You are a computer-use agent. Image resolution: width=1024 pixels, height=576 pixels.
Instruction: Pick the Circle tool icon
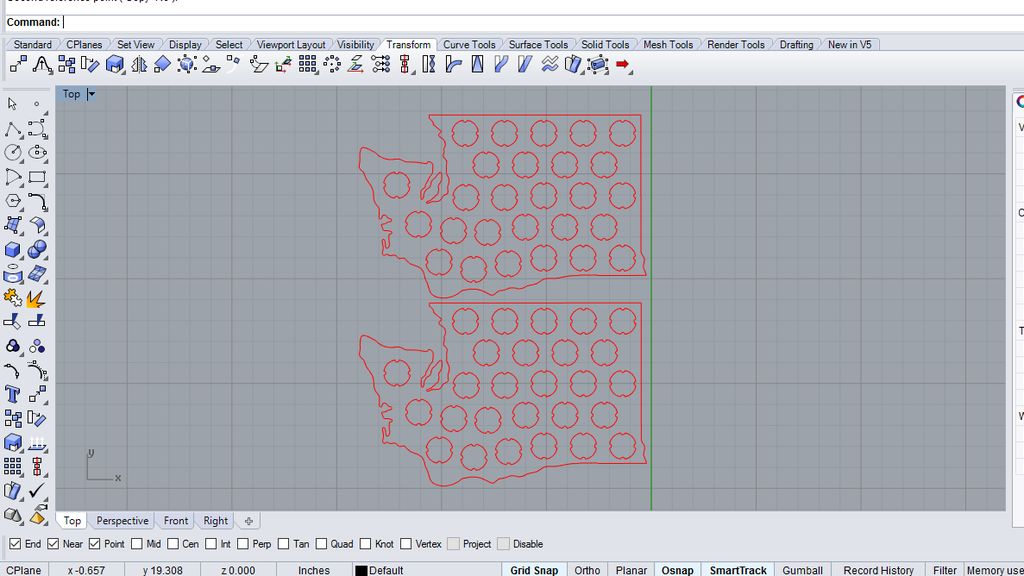click(12, 153)
